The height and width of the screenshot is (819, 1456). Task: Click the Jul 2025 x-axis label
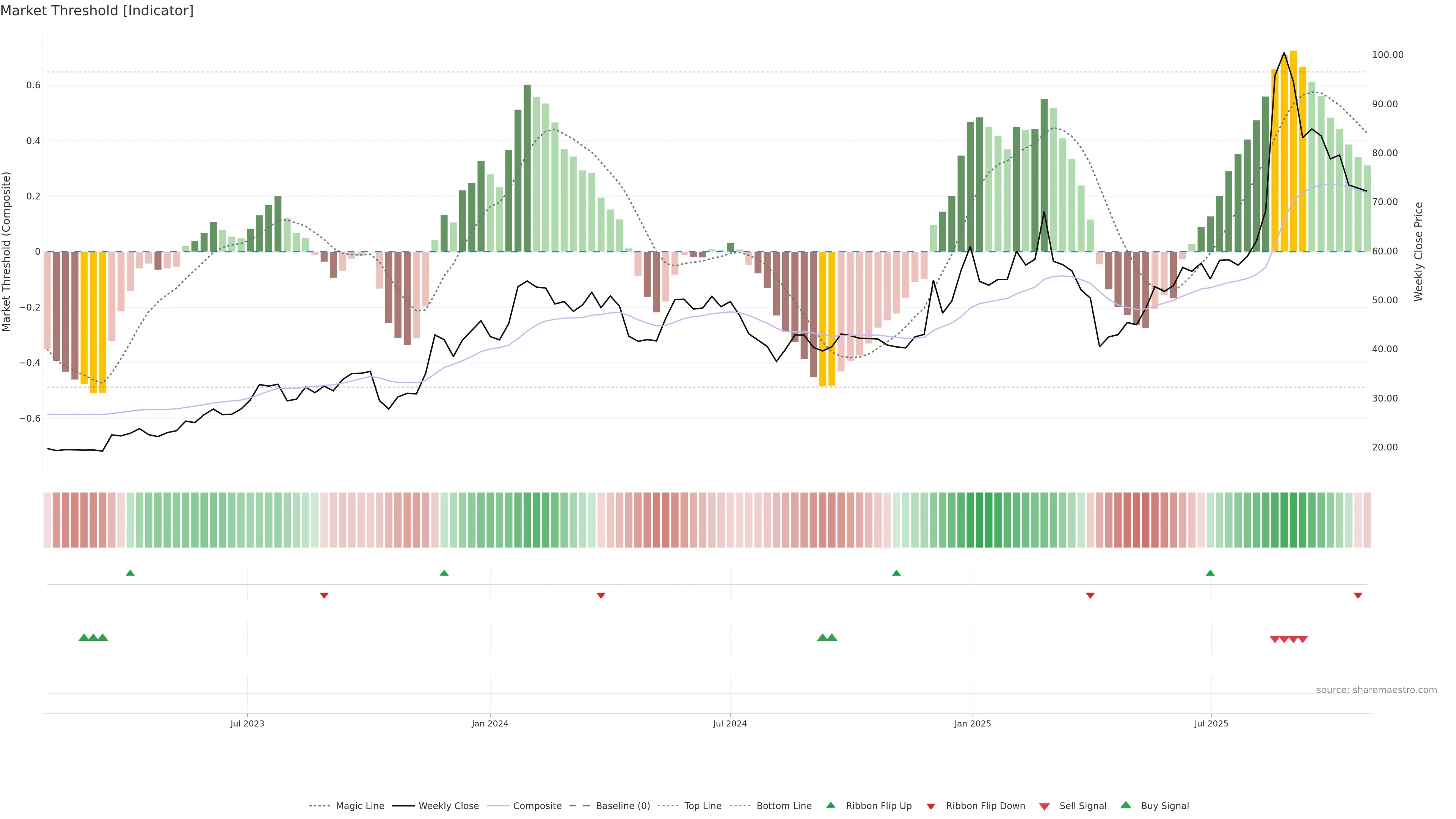pyautogui.click(x=1211, y=723)
